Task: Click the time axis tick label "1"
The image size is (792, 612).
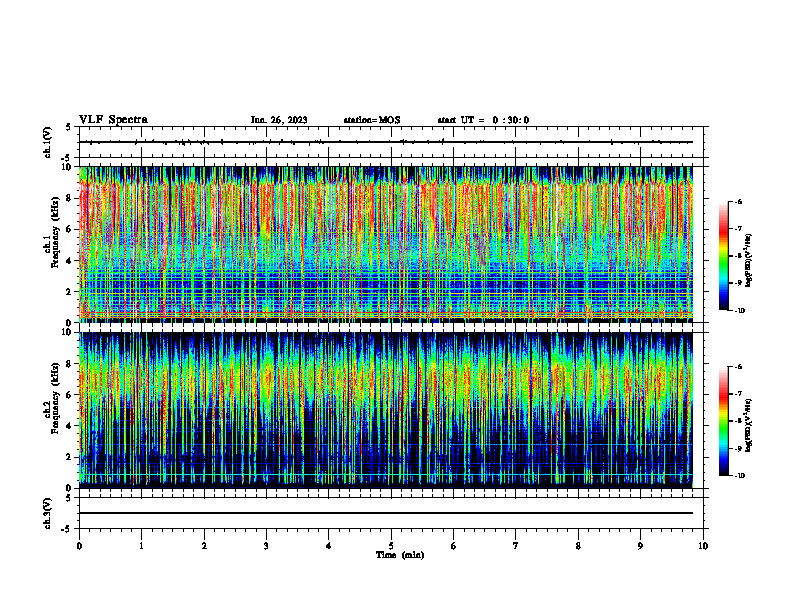Action: coord(141,546)
